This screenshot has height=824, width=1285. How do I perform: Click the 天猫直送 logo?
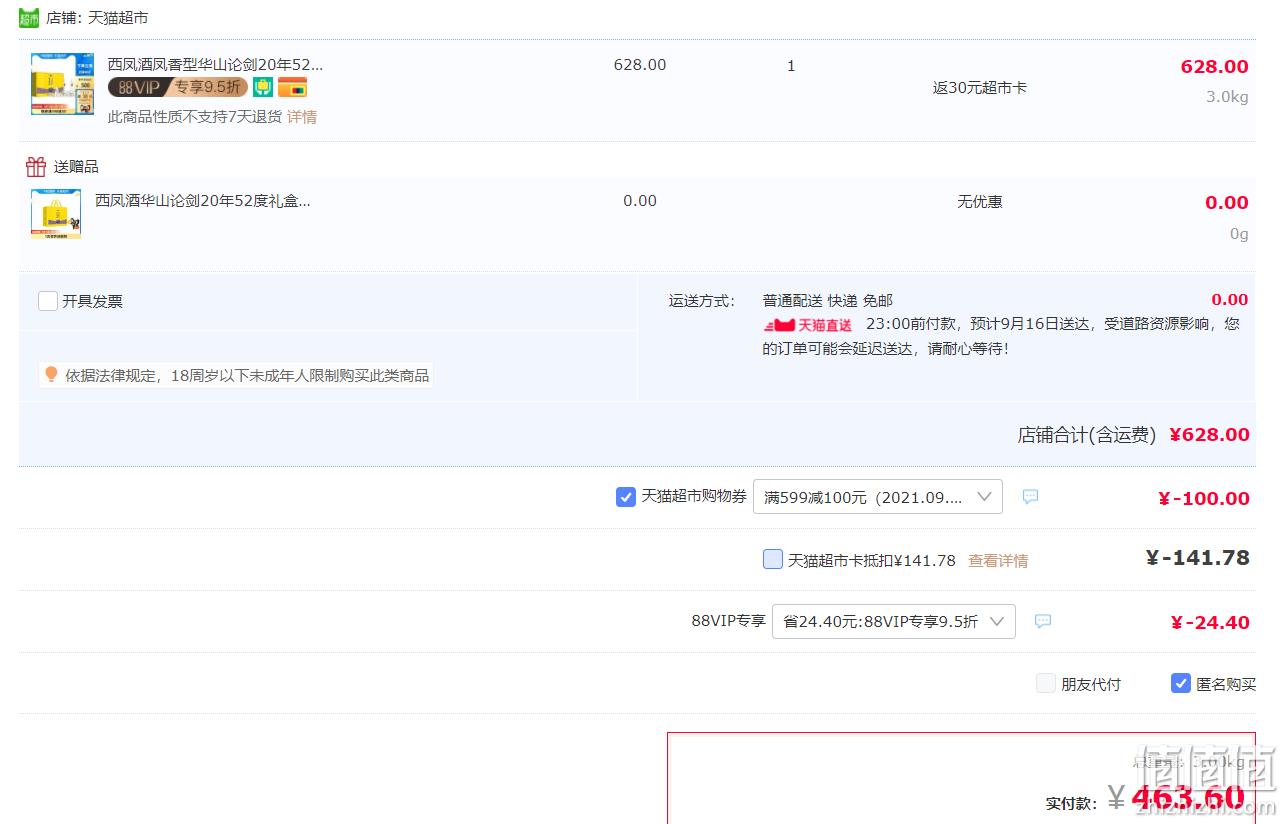pos(808,325)
